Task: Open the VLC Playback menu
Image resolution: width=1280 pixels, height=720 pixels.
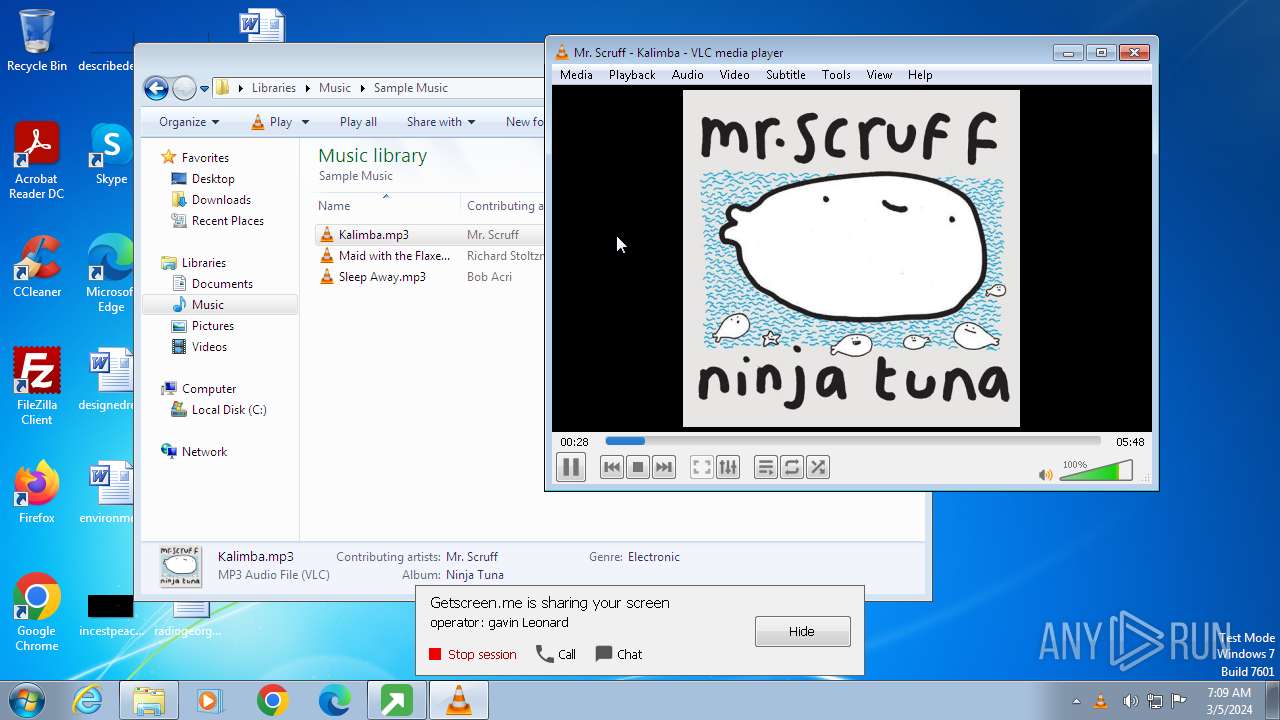Action: pos(632,75)
